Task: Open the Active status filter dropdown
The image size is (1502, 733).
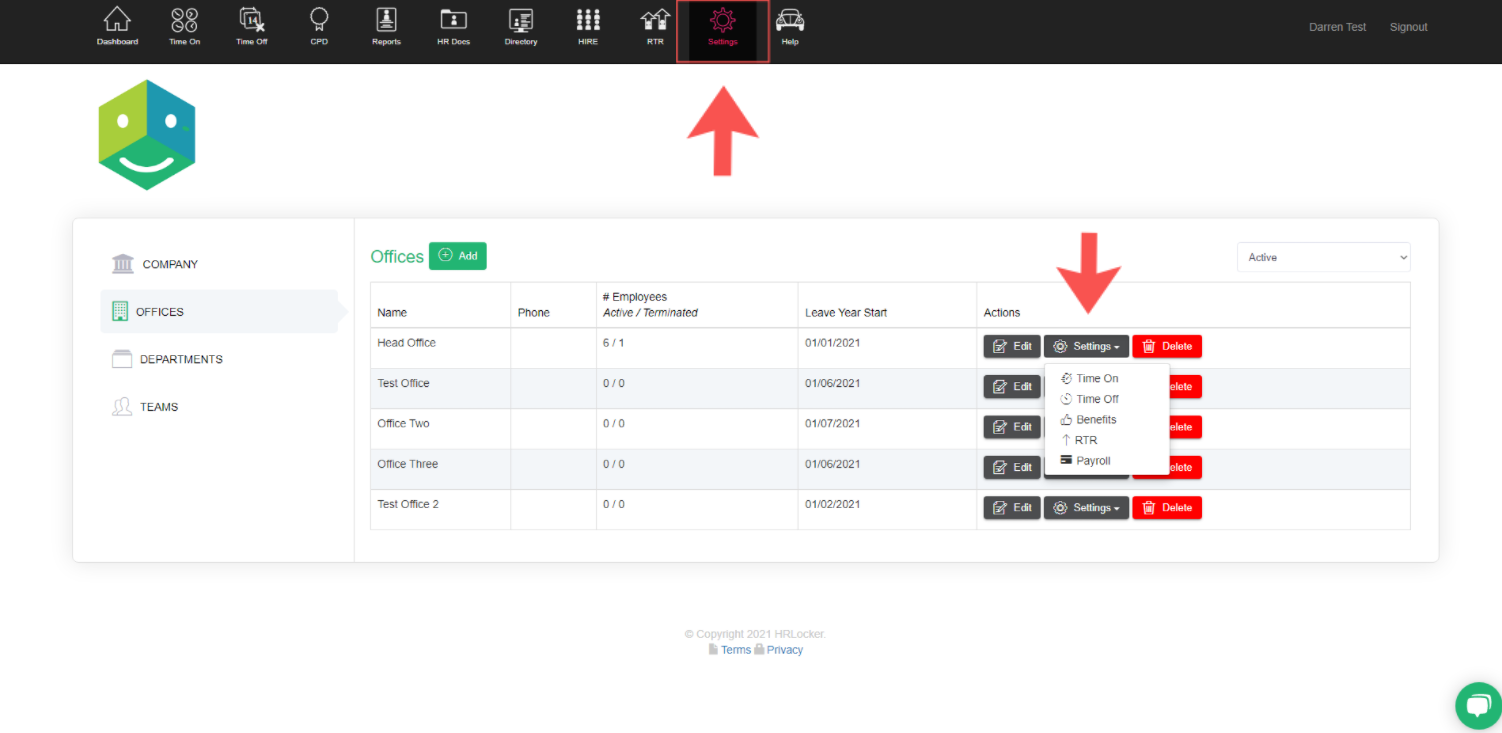Action: click(x=1323, y=257)
